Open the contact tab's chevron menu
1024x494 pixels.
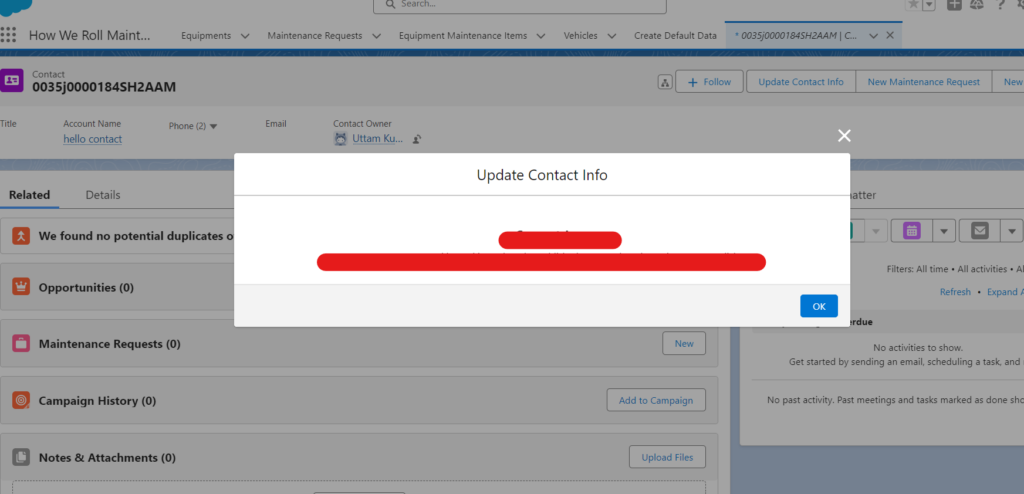874,36
